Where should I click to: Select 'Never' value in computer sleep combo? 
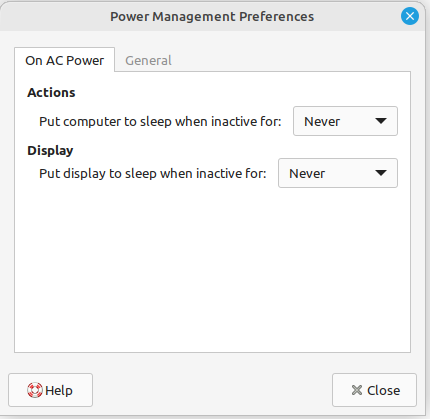pyautogui.click(x=322, y=121)
